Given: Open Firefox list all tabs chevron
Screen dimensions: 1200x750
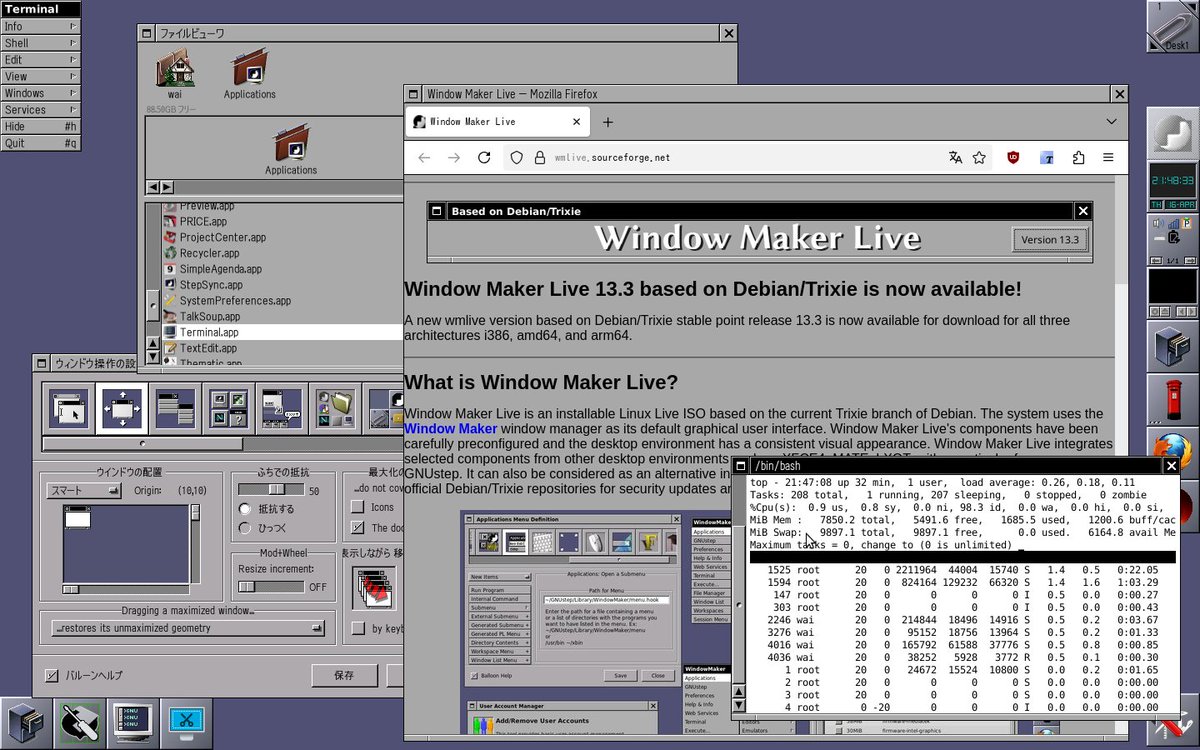Looking at the screenshot, I should [x=1111, y=122].
